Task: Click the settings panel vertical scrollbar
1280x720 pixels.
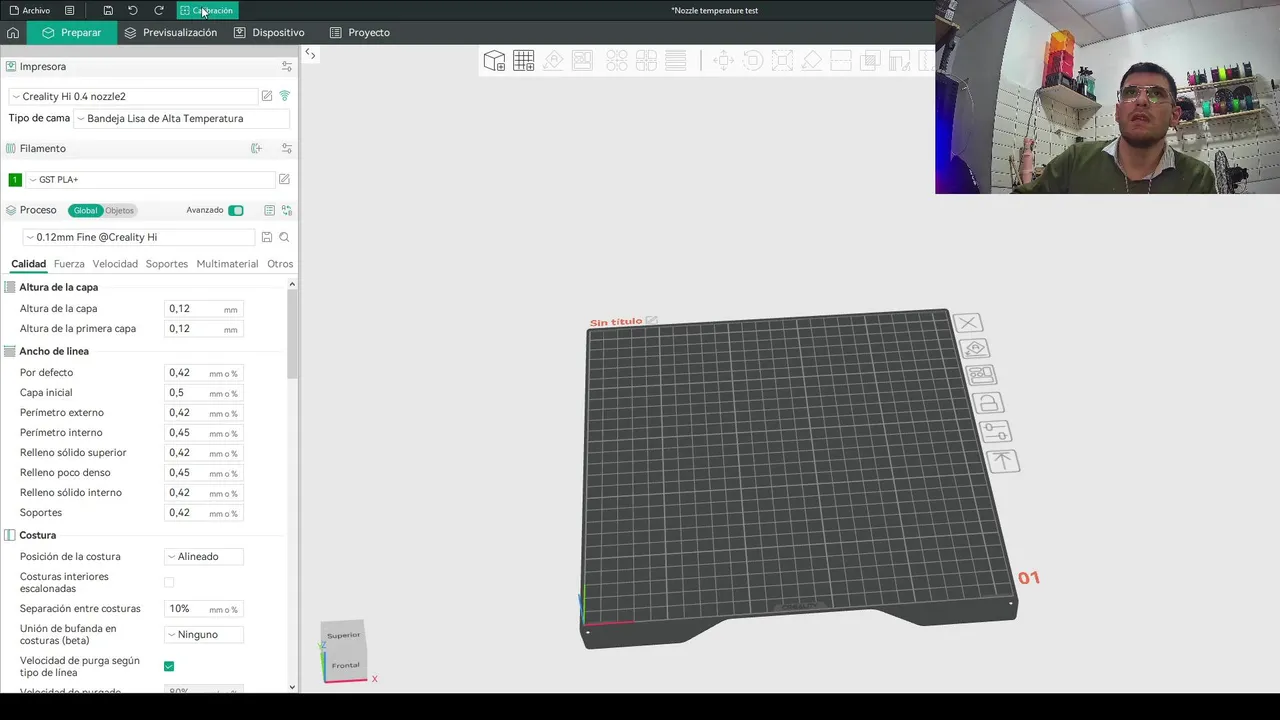Action: click(292, 335)
